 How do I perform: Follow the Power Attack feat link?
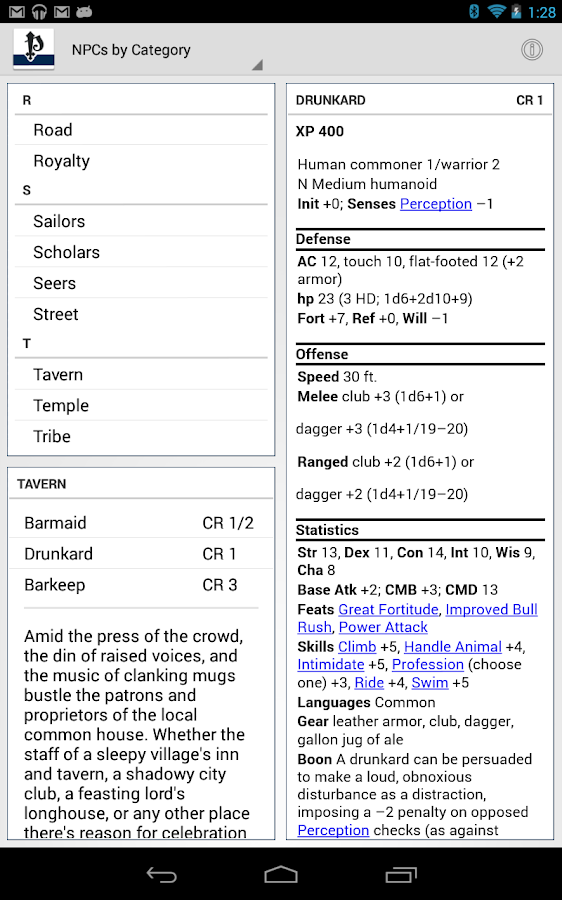pos(383,627)
